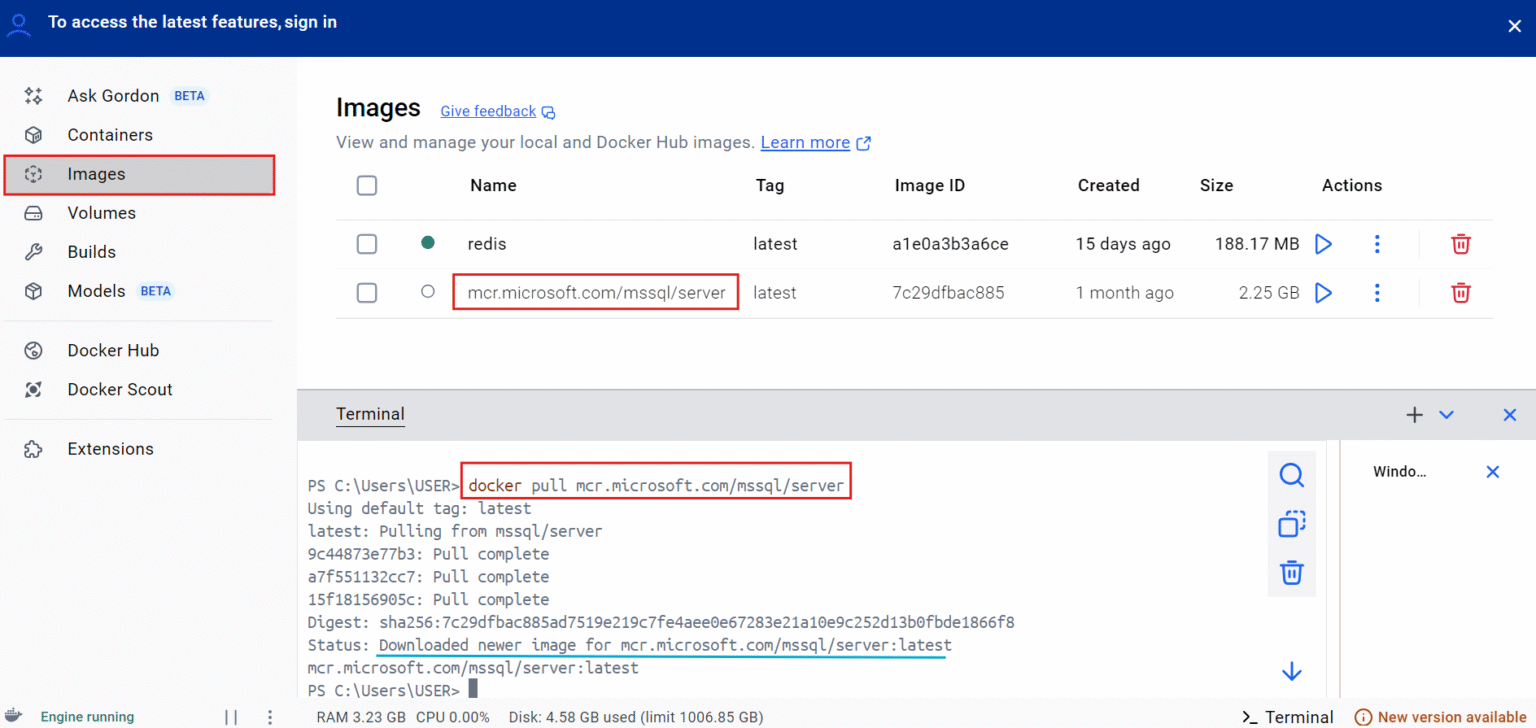The width and height of the screenshot is (1536, 728).
Task: Clear the terminal with the trash icon
Action: tap(1291, 572)
